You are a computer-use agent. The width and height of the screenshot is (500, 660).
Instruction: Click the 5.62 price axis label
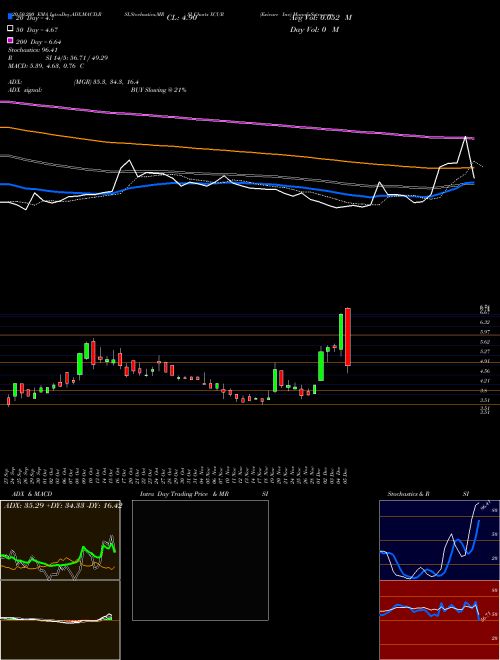coord(485,342)
